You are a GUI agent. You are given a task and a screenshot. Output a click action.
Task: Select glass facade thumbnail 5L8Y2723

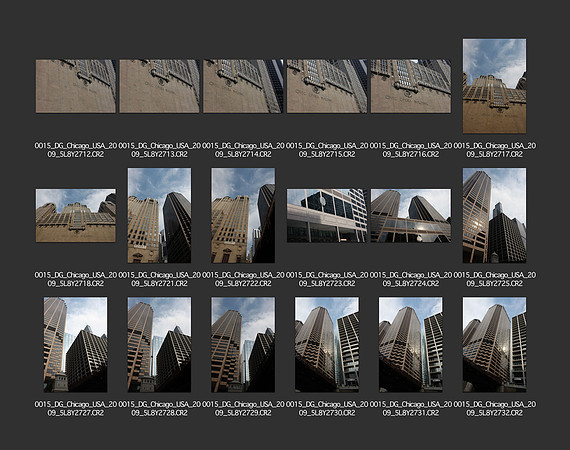click(327, 216)
